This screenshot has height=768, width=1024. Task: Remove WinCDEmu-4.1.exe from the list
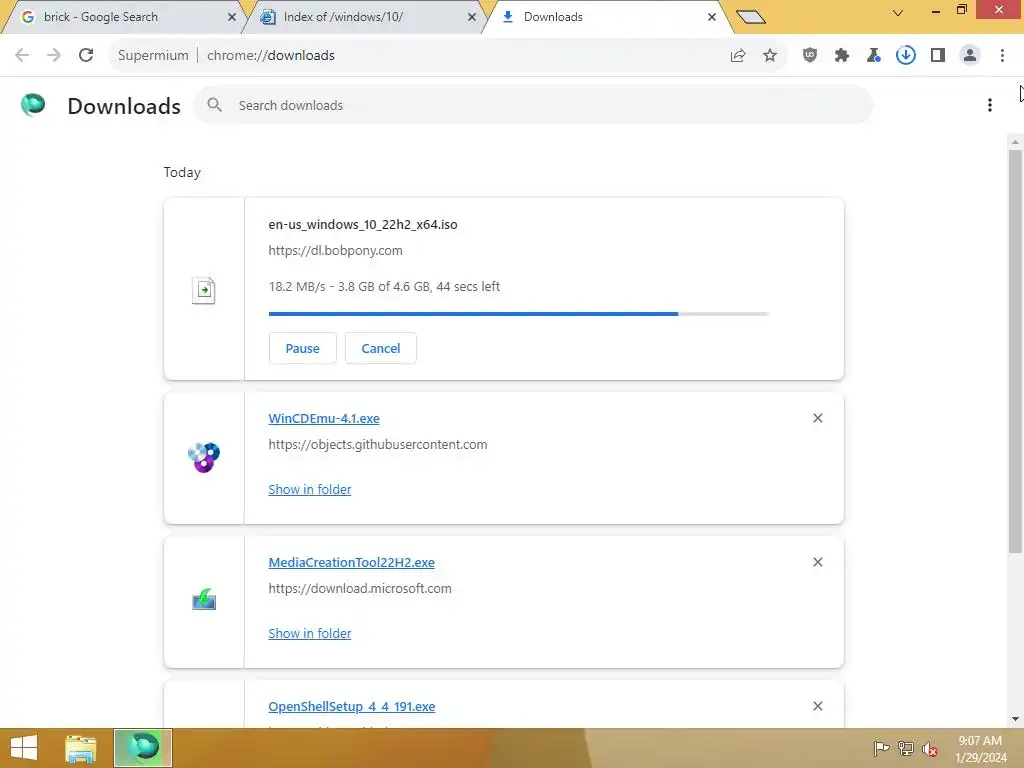[818, 418]
